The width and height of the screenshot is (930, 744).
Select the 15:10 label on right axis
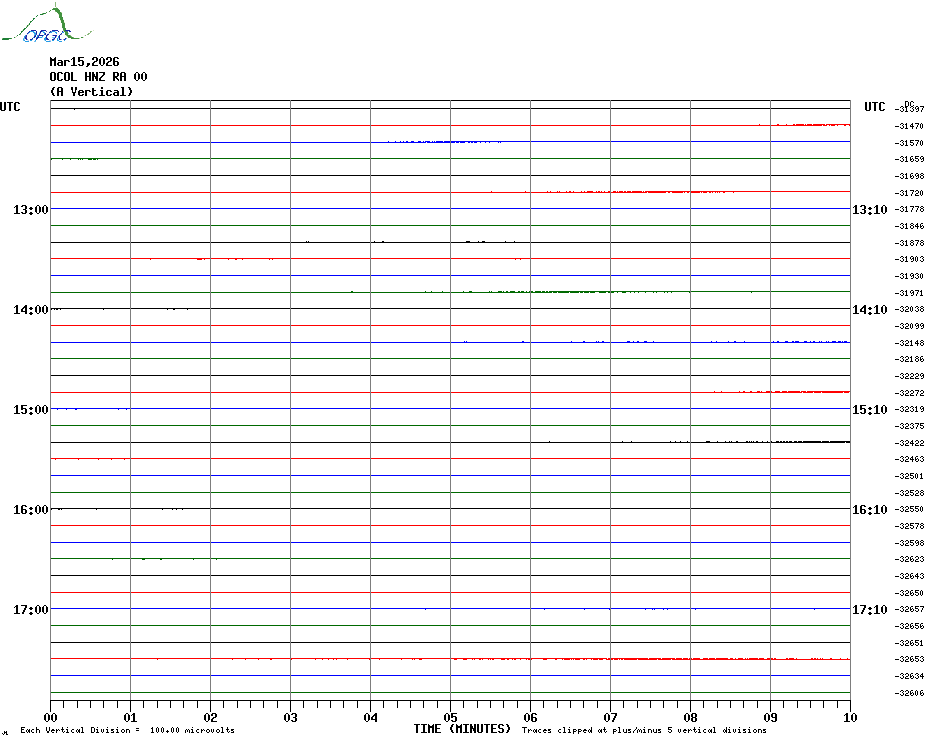point(869,410)
